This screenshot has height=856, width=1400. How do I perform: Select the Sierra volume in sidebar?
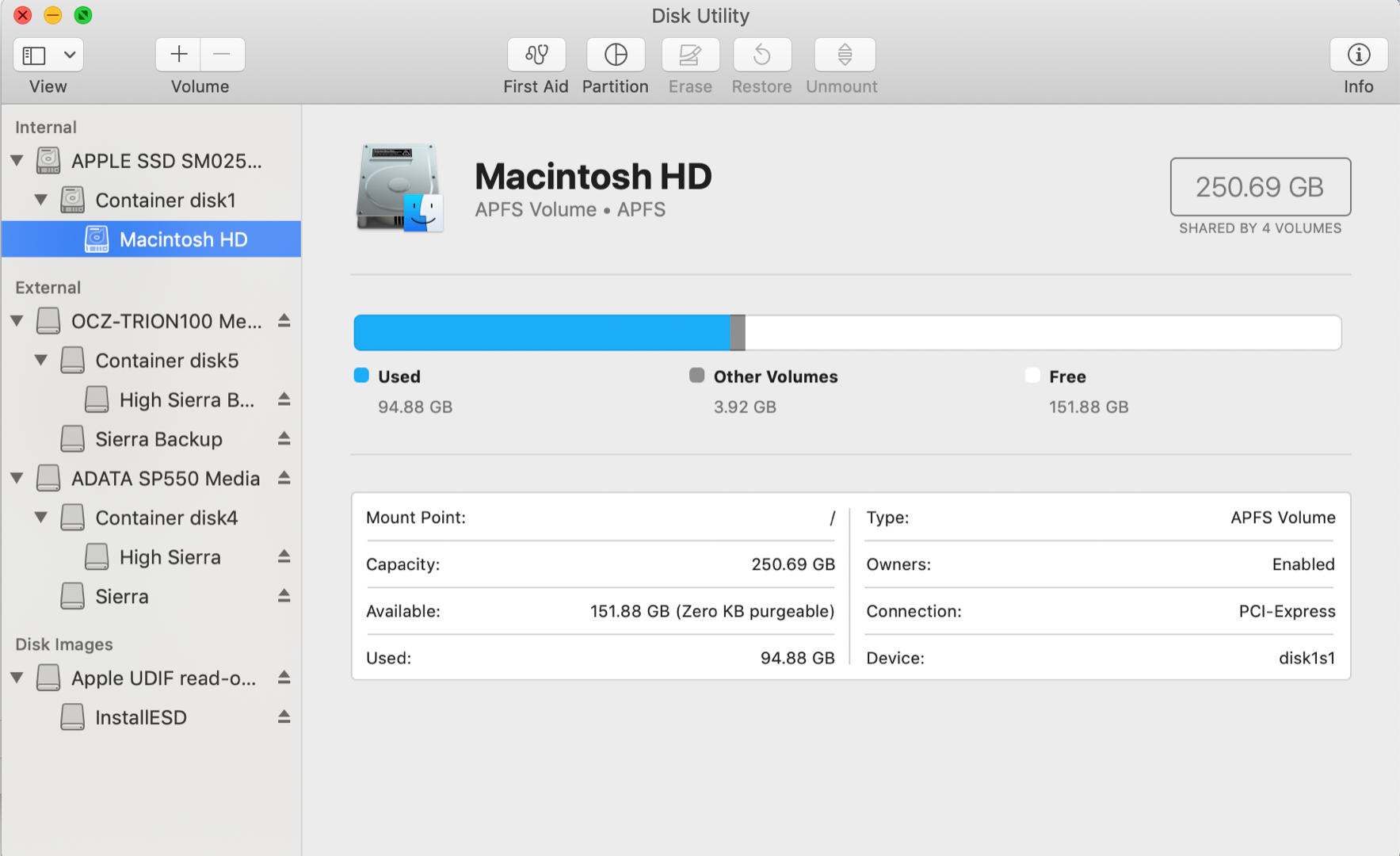[x=121, y=597]
